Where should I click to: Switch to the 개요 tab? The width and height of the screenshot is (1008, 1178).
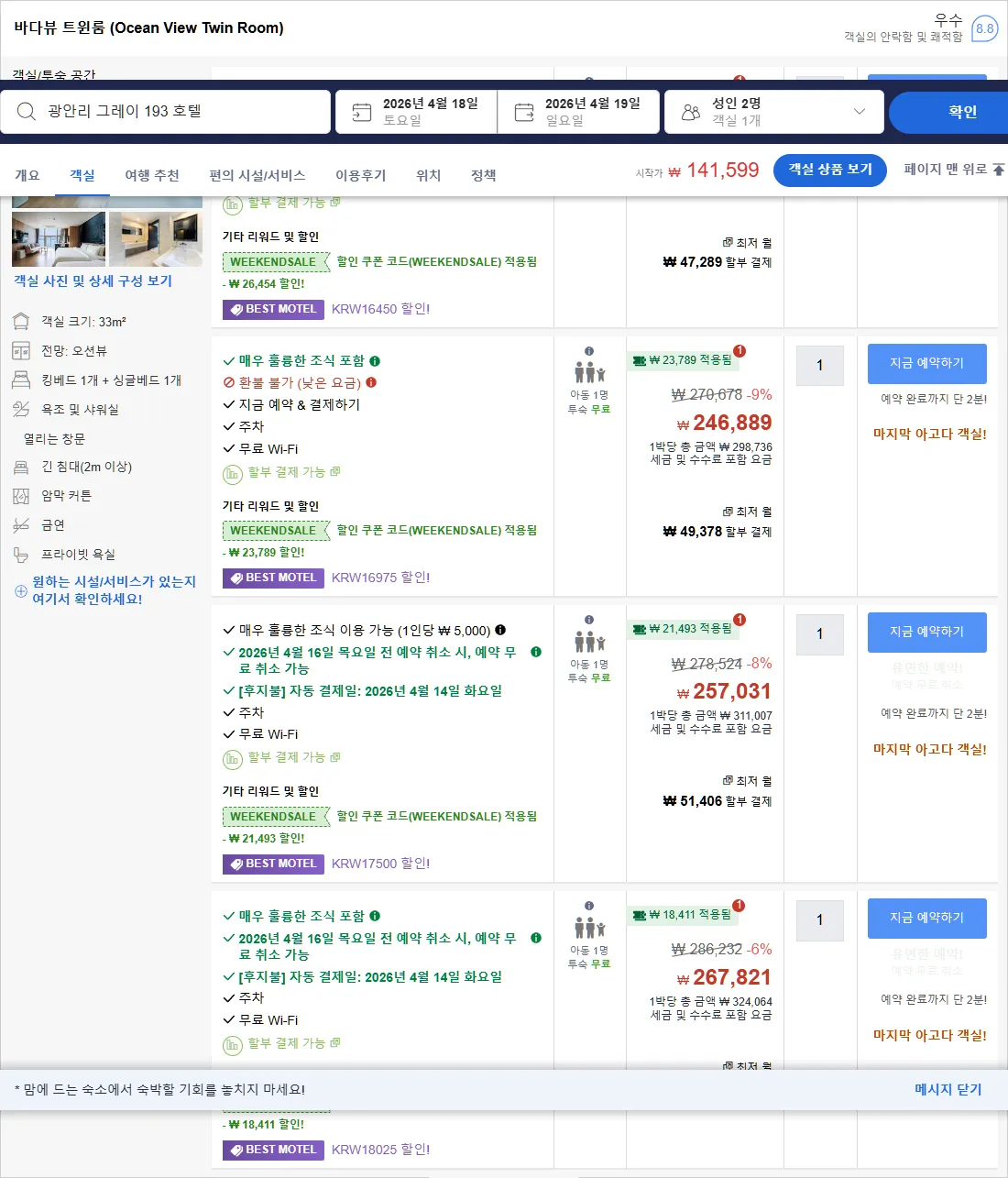27,175
